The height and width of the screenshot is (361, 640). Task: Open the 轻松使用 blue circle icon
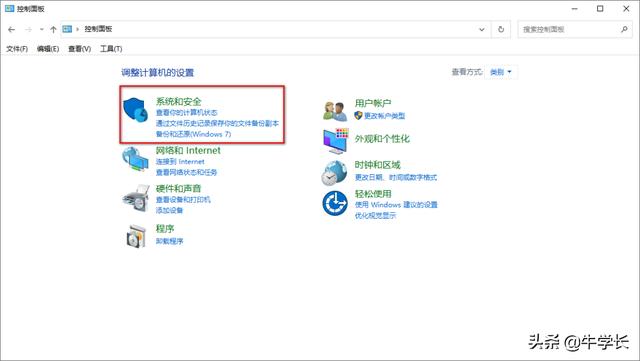tap(335, 203)
